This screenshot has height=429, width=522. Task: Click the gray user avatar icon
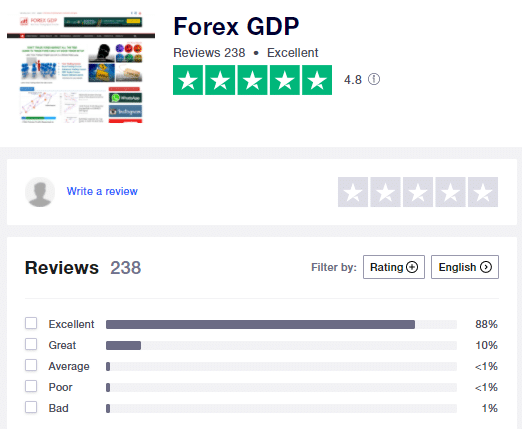click(40, 192)
